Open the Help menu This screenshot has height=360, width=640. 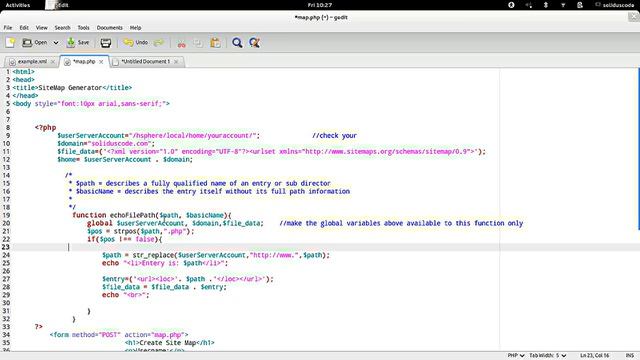[x=136, y=28]
